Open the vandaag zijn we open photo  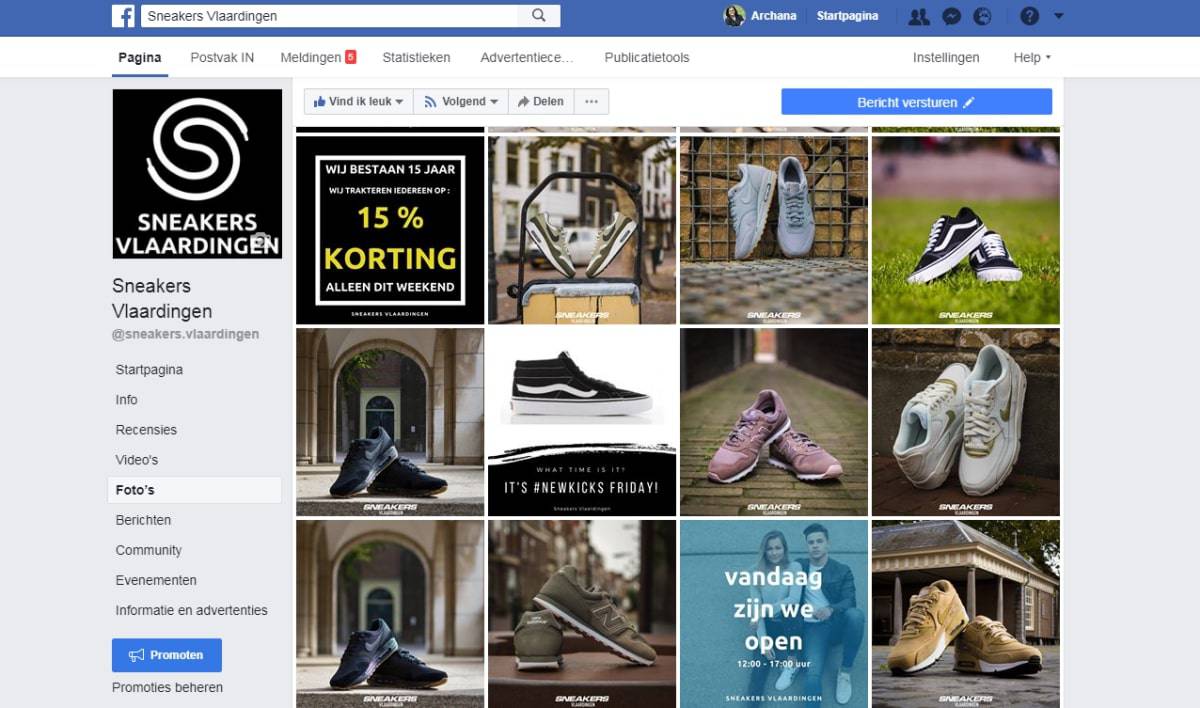[x=774, y=614]
